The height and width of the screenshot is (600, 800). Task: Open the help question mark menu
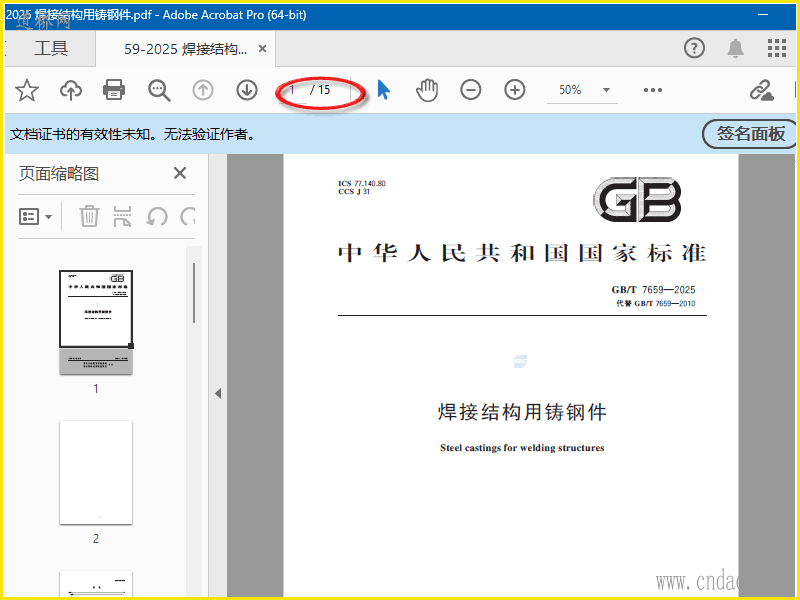[x=694, y=48]
